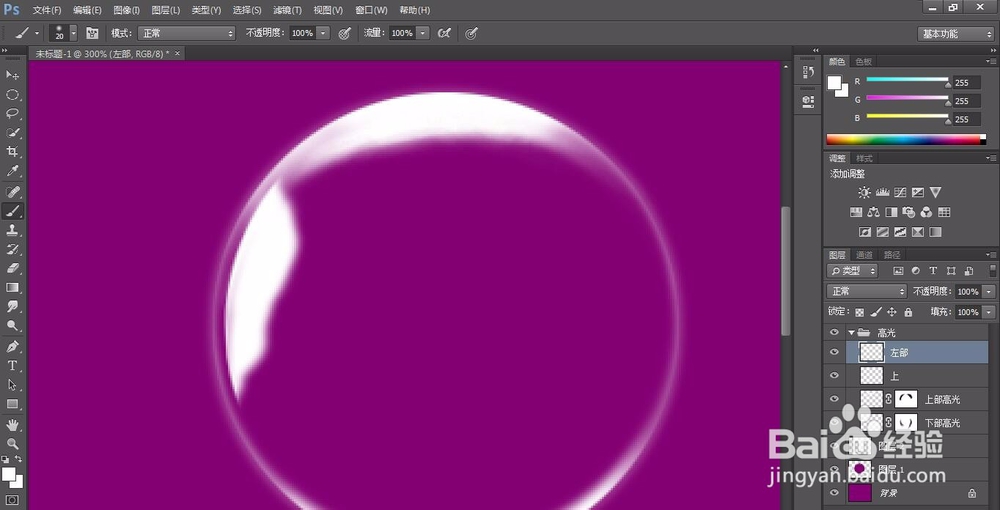Viewport: 1000px width, 510px height.
Task: Select the Path Selection tool
Action: click(12, 385)
